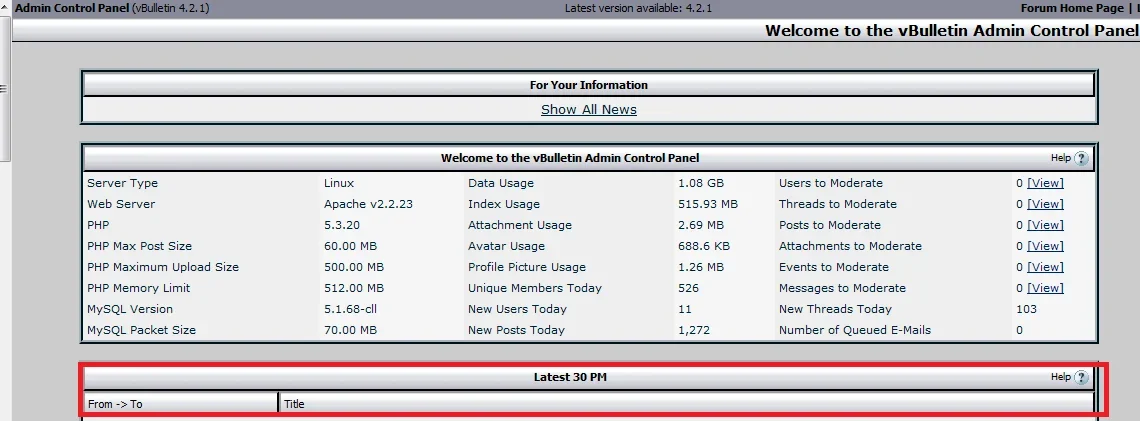View Events to Moderate
1140x421 pixels.
tap(1045, 268)
